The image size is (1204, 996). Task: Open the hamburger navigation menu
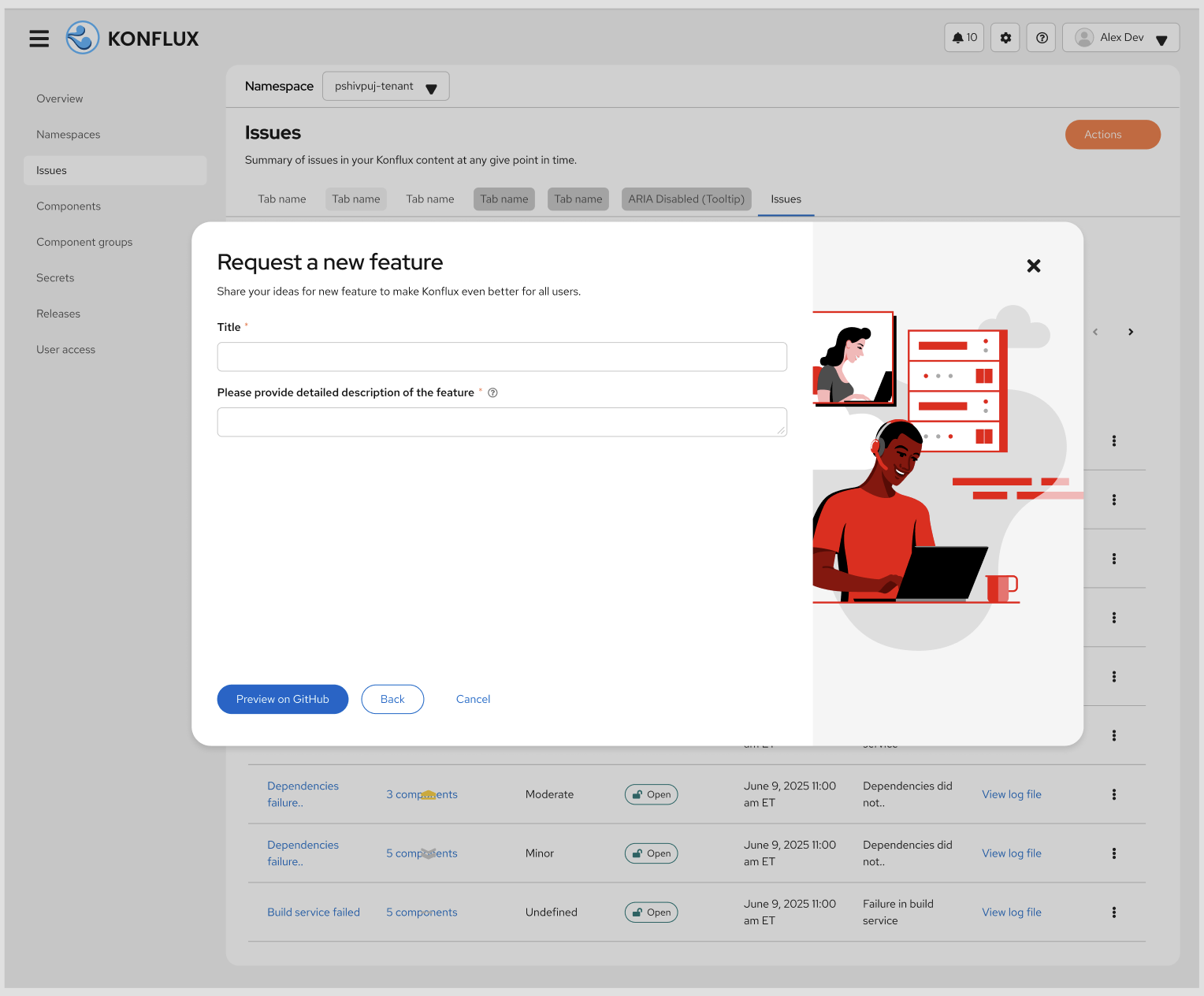39,38
